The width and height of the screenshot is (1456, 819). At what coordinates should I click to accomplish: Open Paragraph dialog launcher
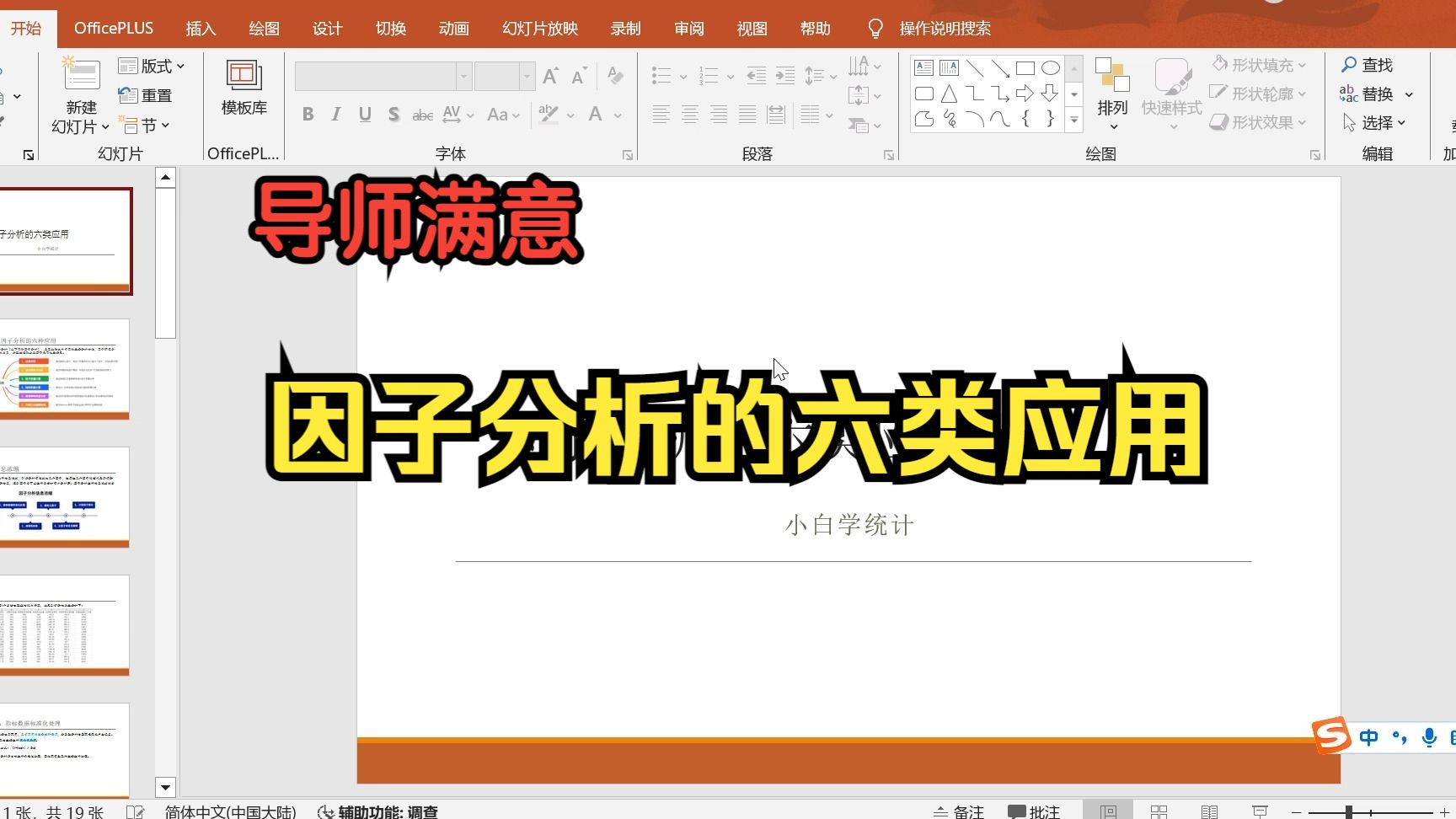point(889,155)
